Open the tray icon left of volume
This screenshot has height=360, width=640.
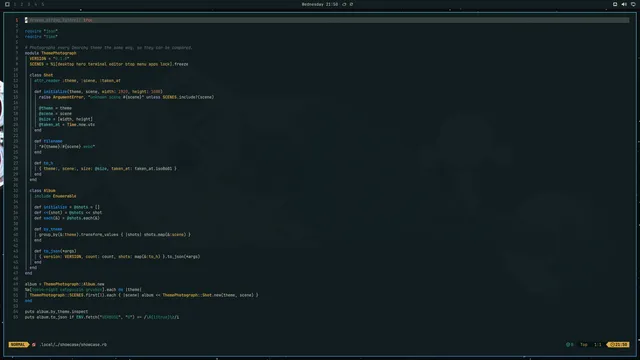(x=615, y=4)
